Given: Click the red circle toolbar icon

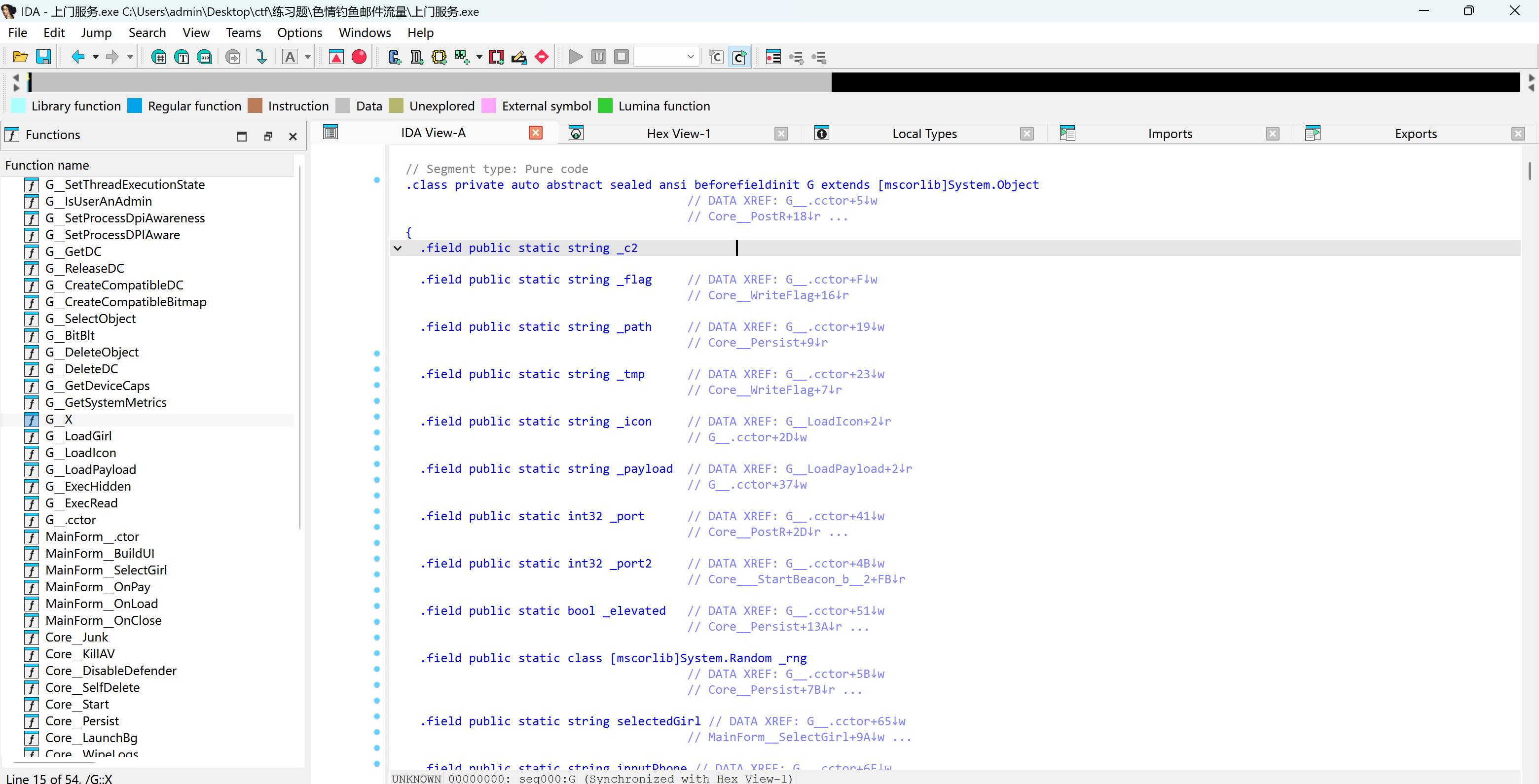Looking at the screenshot, I should [x=359, y=57].
